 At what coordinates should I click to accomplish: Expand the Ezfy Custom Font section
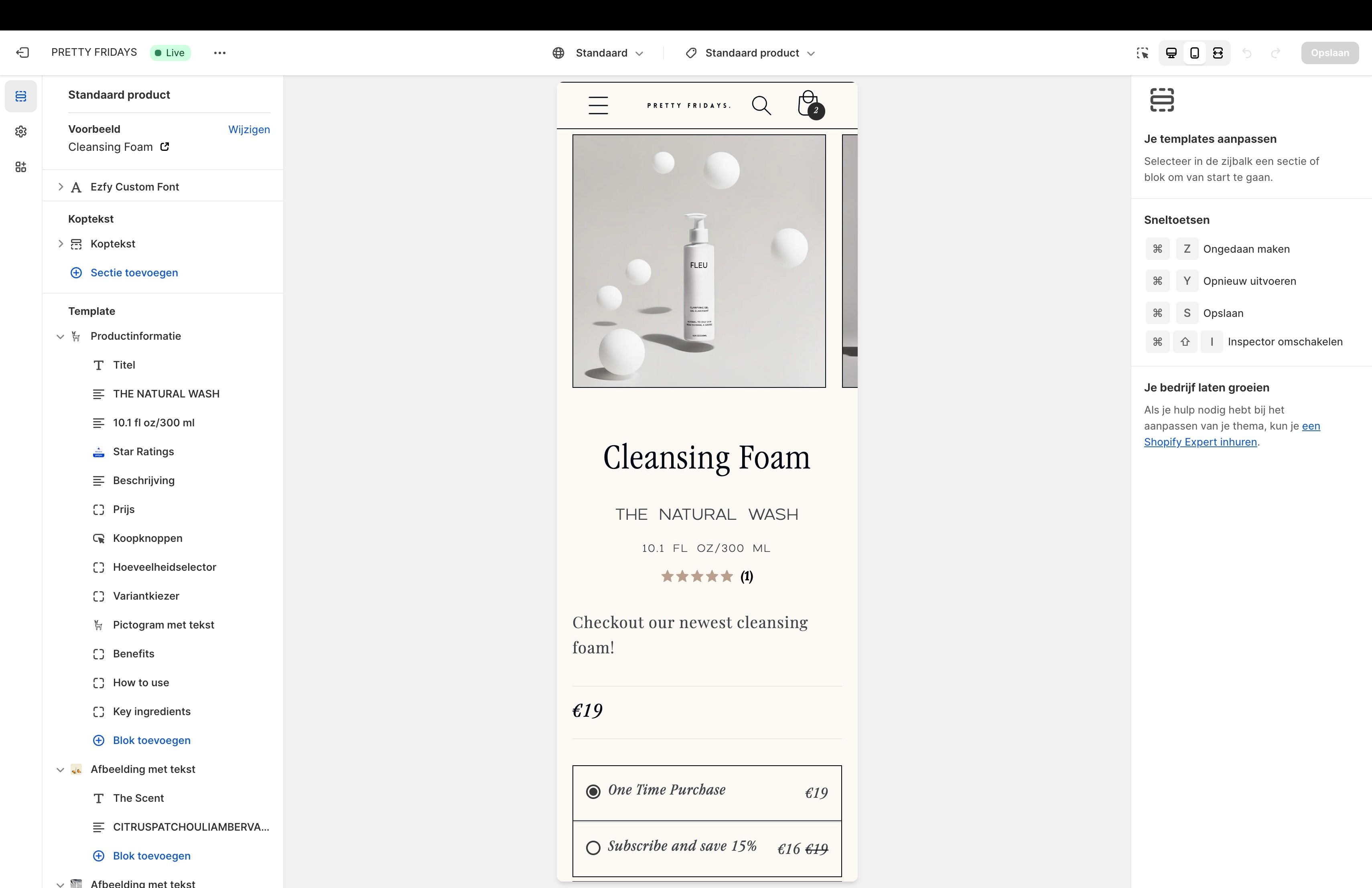pos(61,187)
